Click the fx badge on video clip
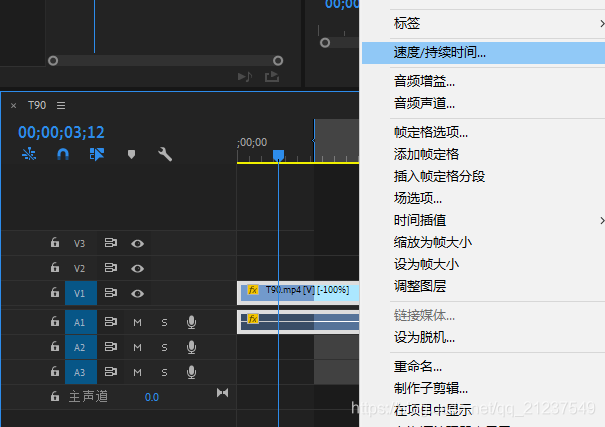This screenshot has height=427, width=605. (253, 290)
